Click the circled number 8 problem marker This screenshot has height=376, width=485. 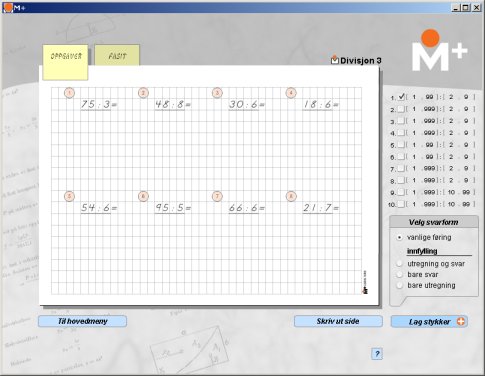point(291,196)
